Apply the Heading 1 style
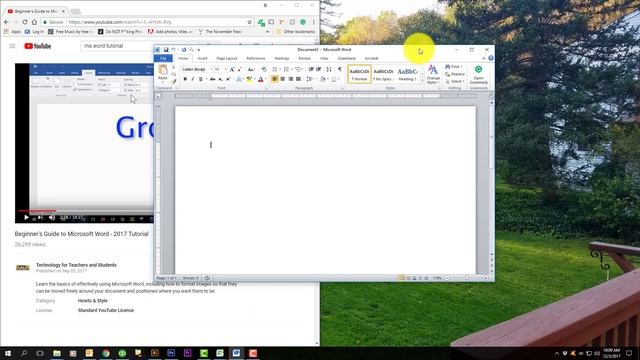The width and height of the screenshot is (640, 360). tap(407, 74)
